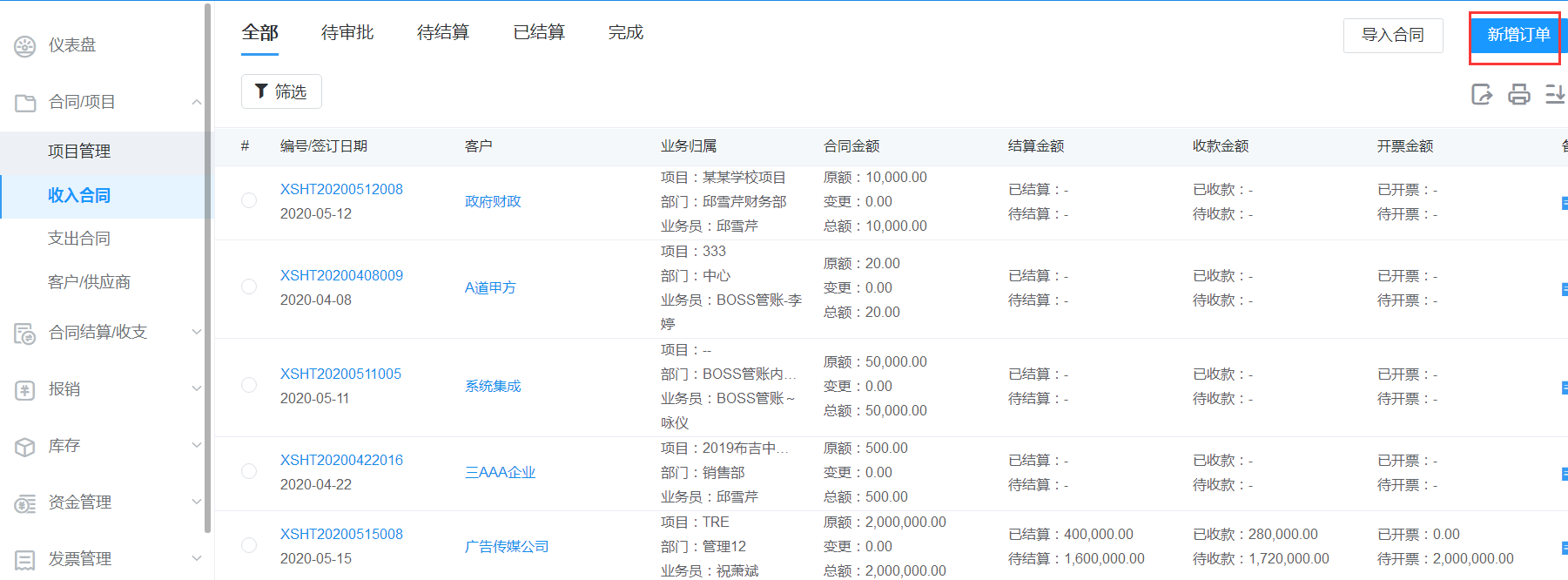
Task: Click the print icon above the table
Action: click(x=1519, y=94)
